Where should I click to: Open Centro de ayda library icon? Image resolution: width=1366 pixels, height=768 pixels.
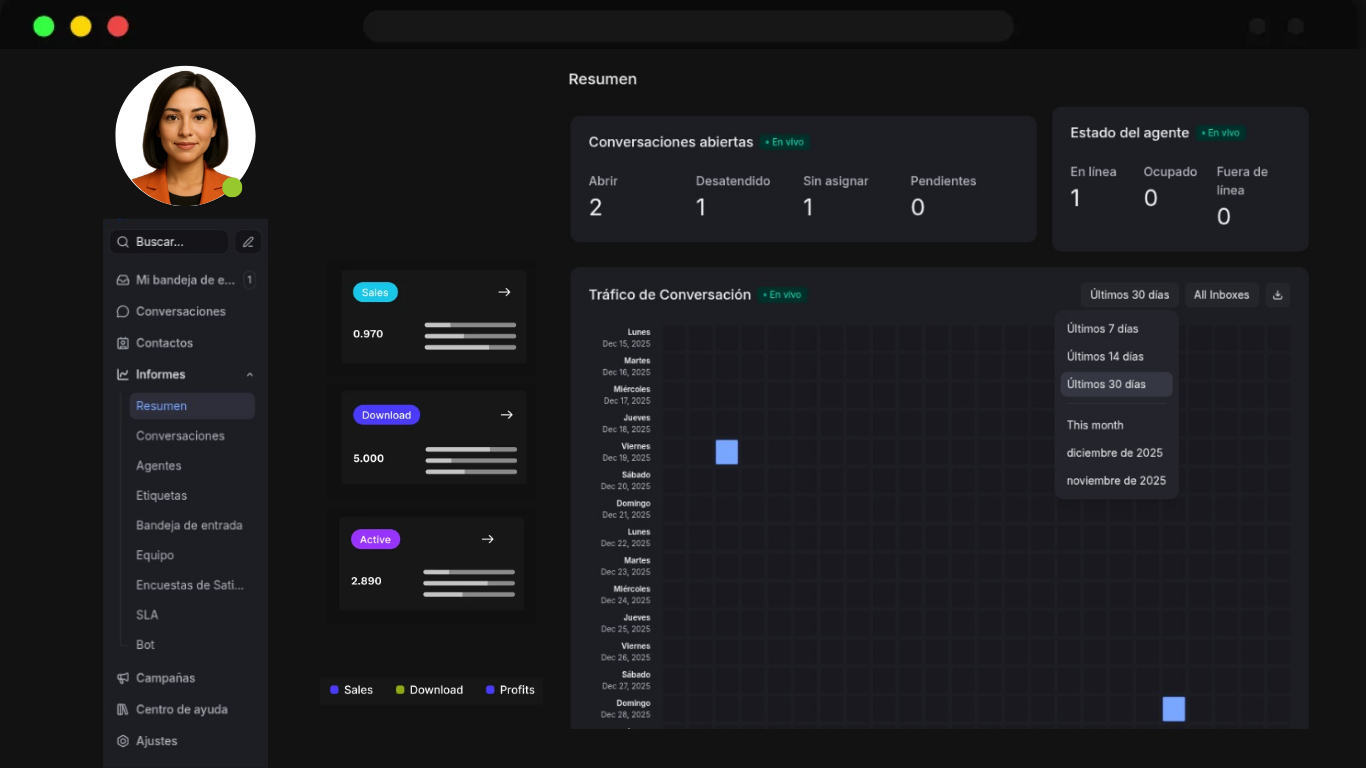[x=123, y=710]
